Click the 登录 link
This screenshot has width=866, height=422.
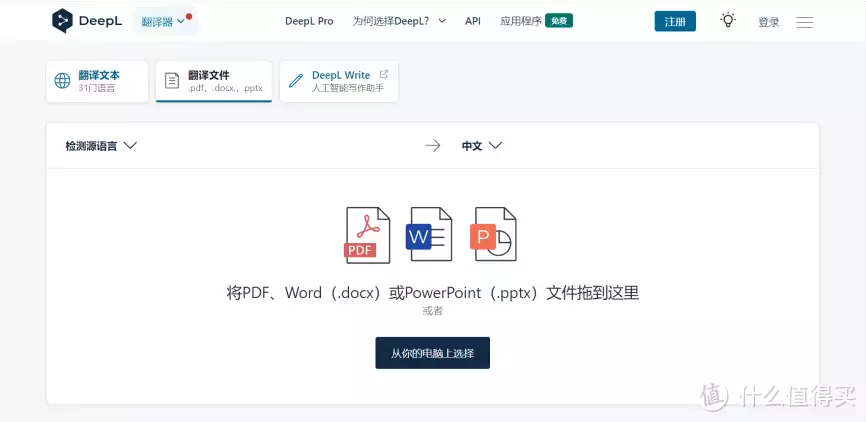[x=769, y=22]
